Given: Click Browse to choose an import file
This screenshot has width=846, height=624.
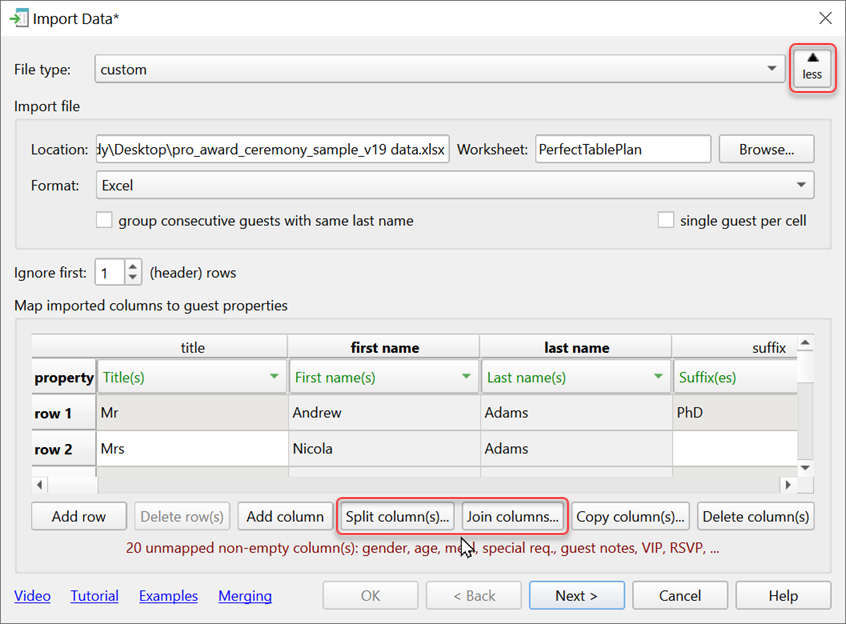Looking at the screenshot, I should tap(766, 148).
